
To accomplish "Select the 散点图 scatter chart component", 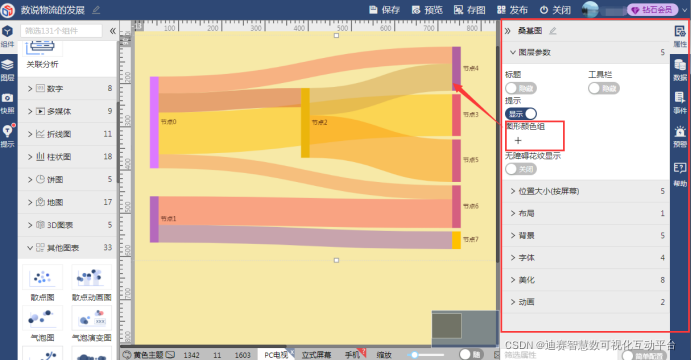I will pos(42,283).
